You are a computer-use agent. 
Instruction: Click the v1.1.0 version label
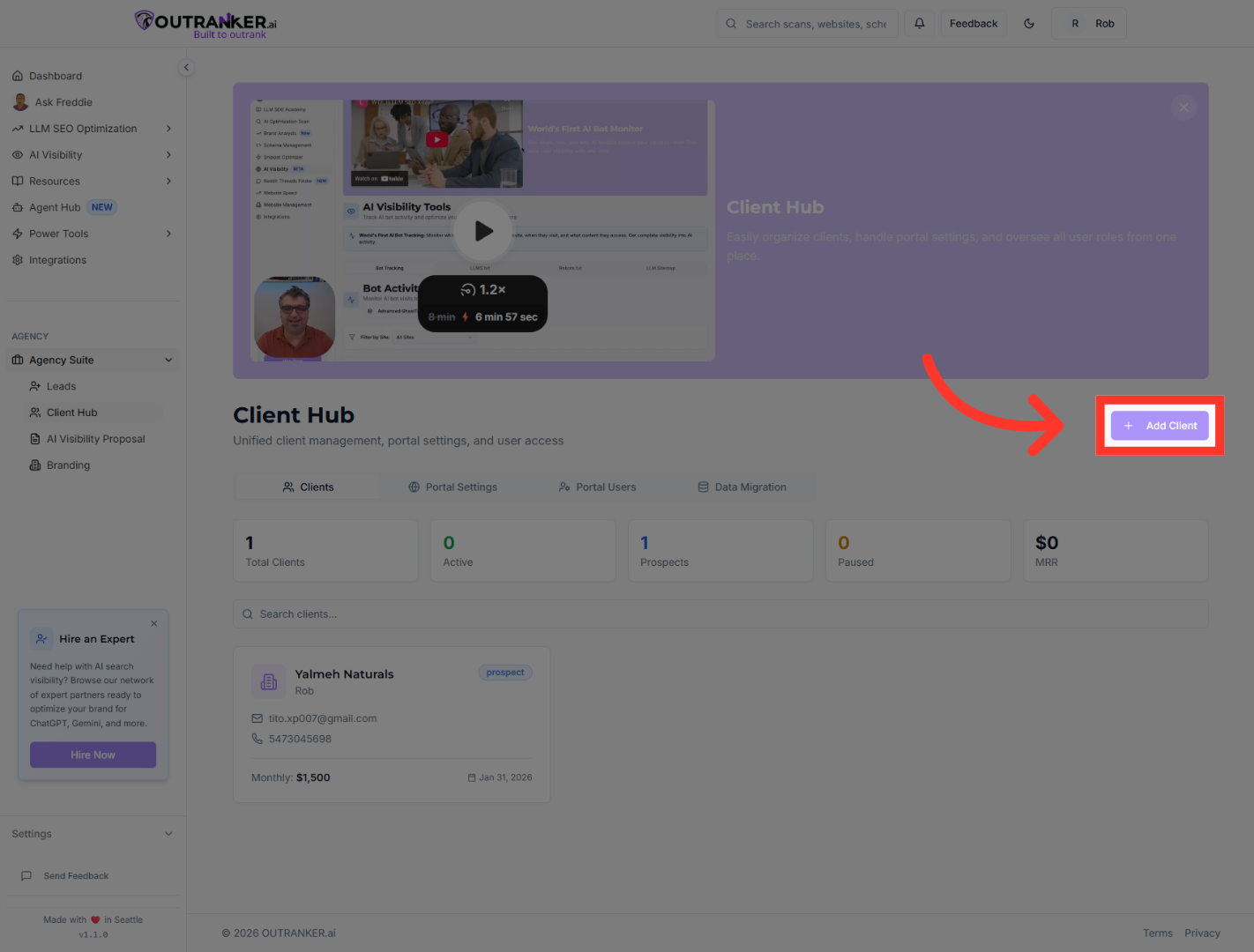(x=93, y=935)
